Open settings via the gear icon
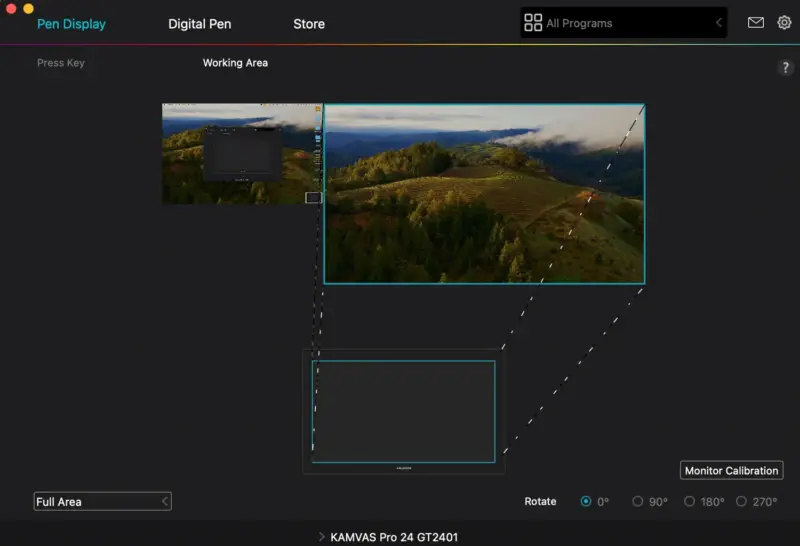 click(784, 22)
